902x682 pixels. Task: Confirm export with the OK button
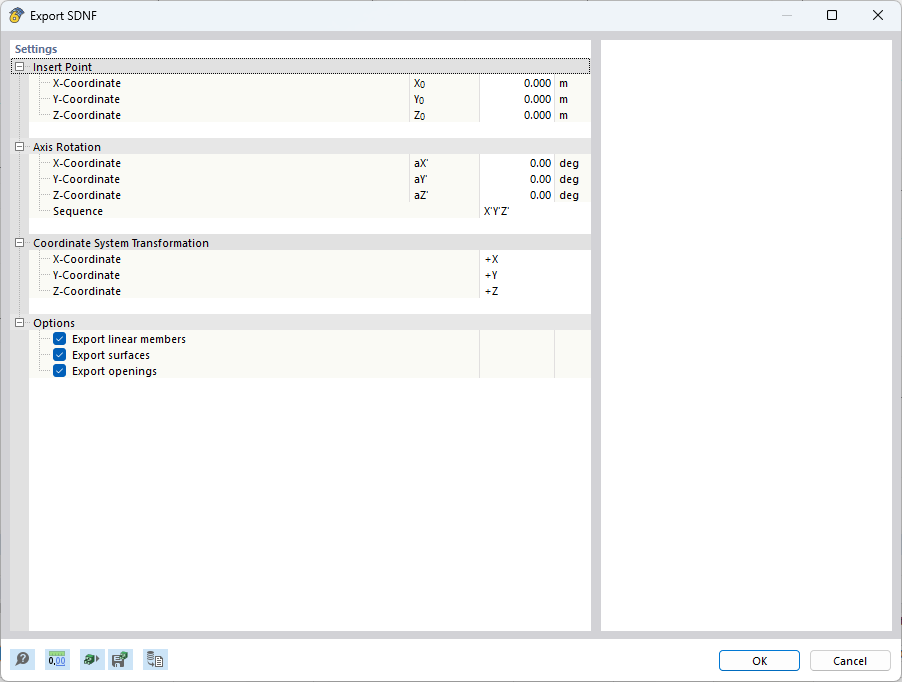click(x=758, y=660)
